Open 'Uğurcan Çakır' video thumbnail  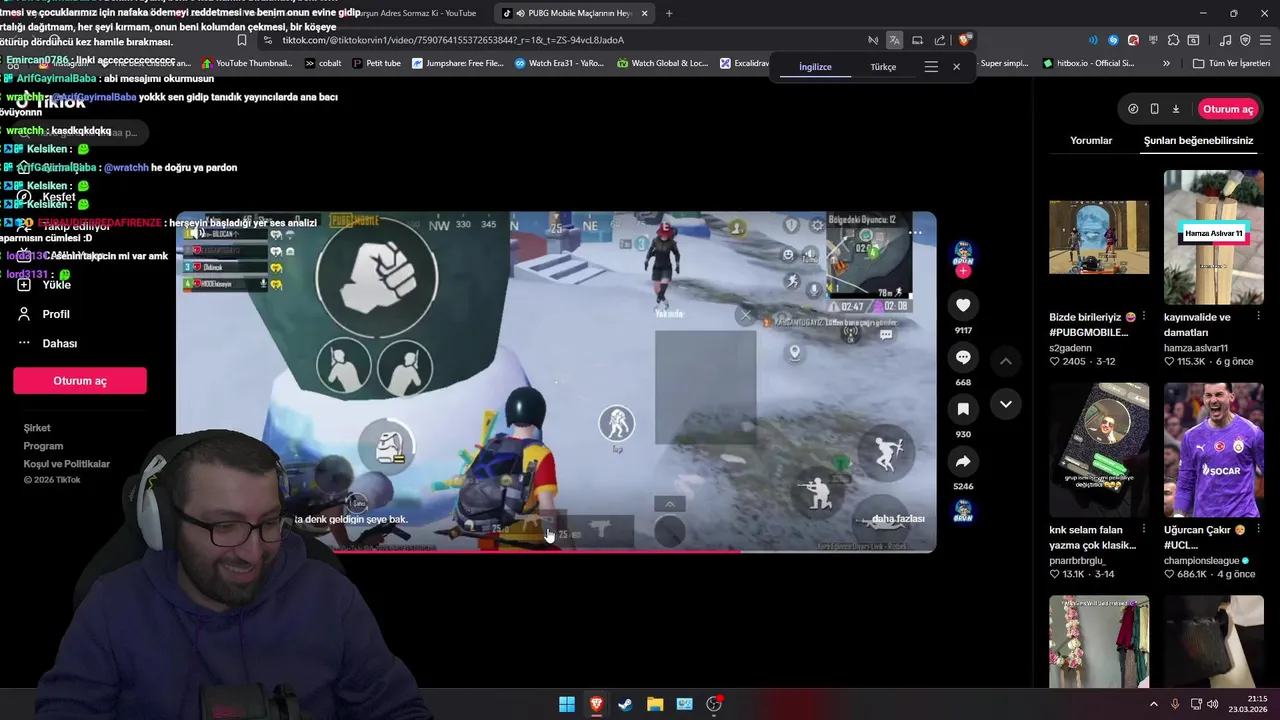coord(1214,450)
